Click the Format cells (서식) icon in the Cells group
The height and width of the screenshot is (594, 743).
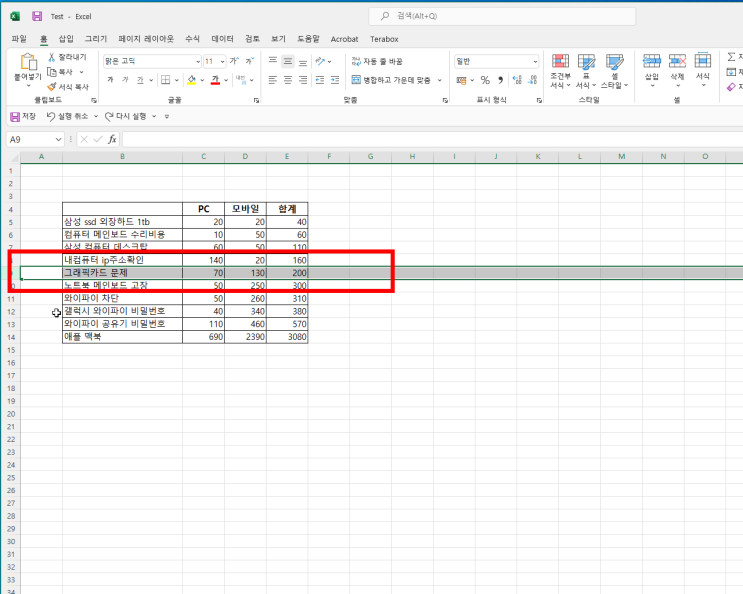point(703,61)
